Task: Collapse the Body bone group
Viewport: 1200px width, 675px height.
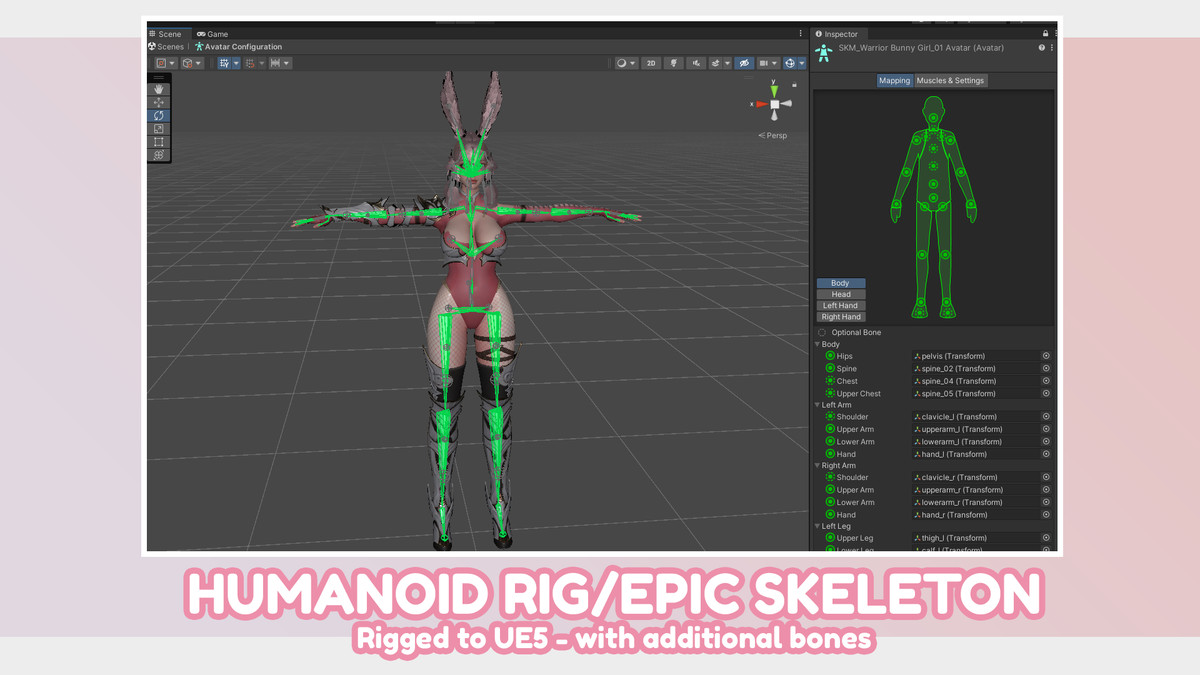Action: tap(818, 344)
